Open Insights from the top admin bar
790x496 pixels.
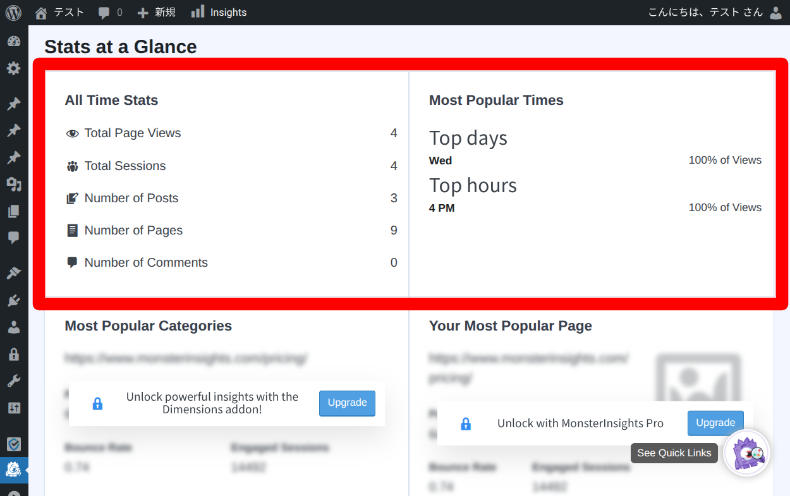[218, 12]
